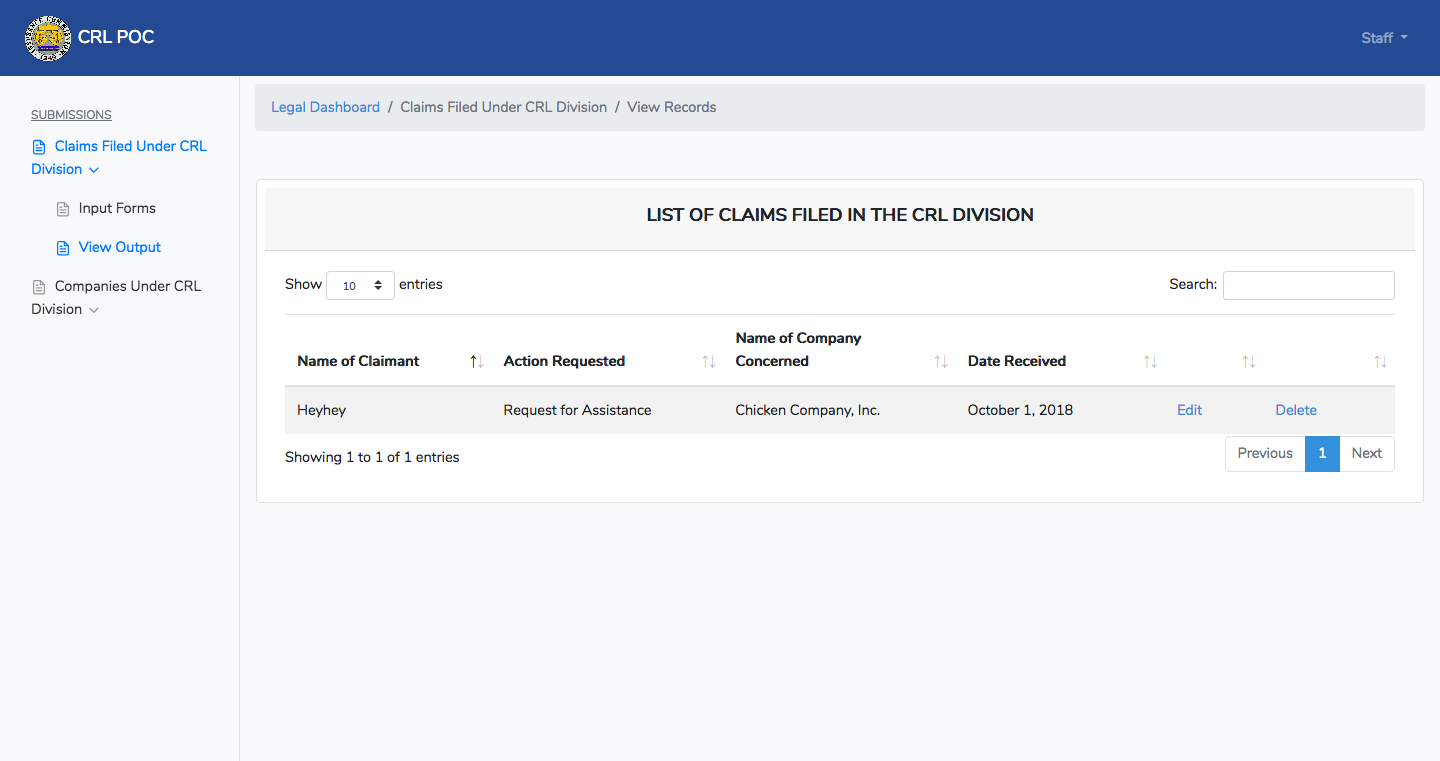Click the View Output document icon
Image resolution: width=1440 pixels, height=761 pixels.
point(63,248)
